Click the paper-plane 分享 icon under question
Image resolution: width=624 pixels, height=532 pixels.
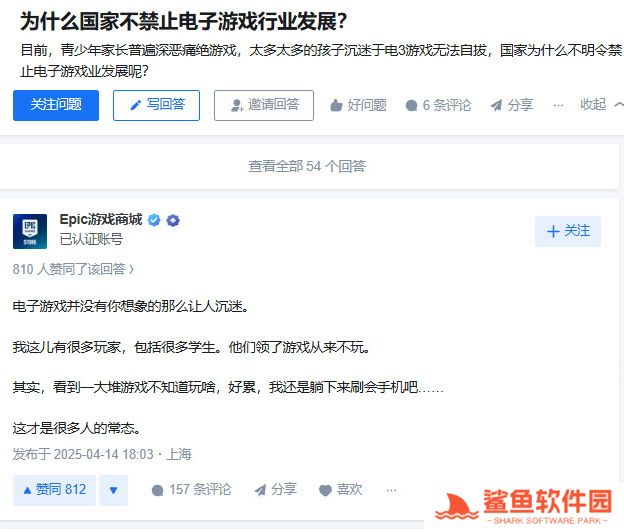click(496, 105)
